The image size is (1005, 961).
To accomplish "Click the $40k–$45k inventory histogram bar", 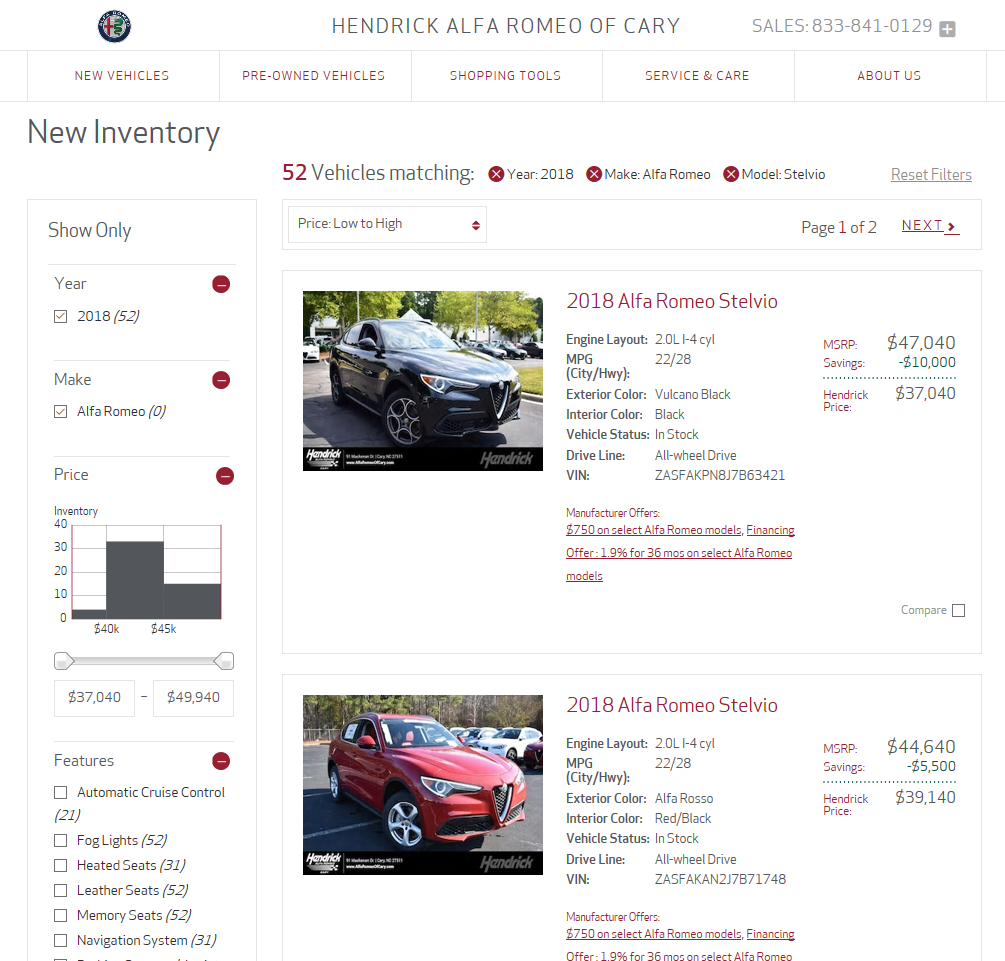I will (x=135, y=580).
